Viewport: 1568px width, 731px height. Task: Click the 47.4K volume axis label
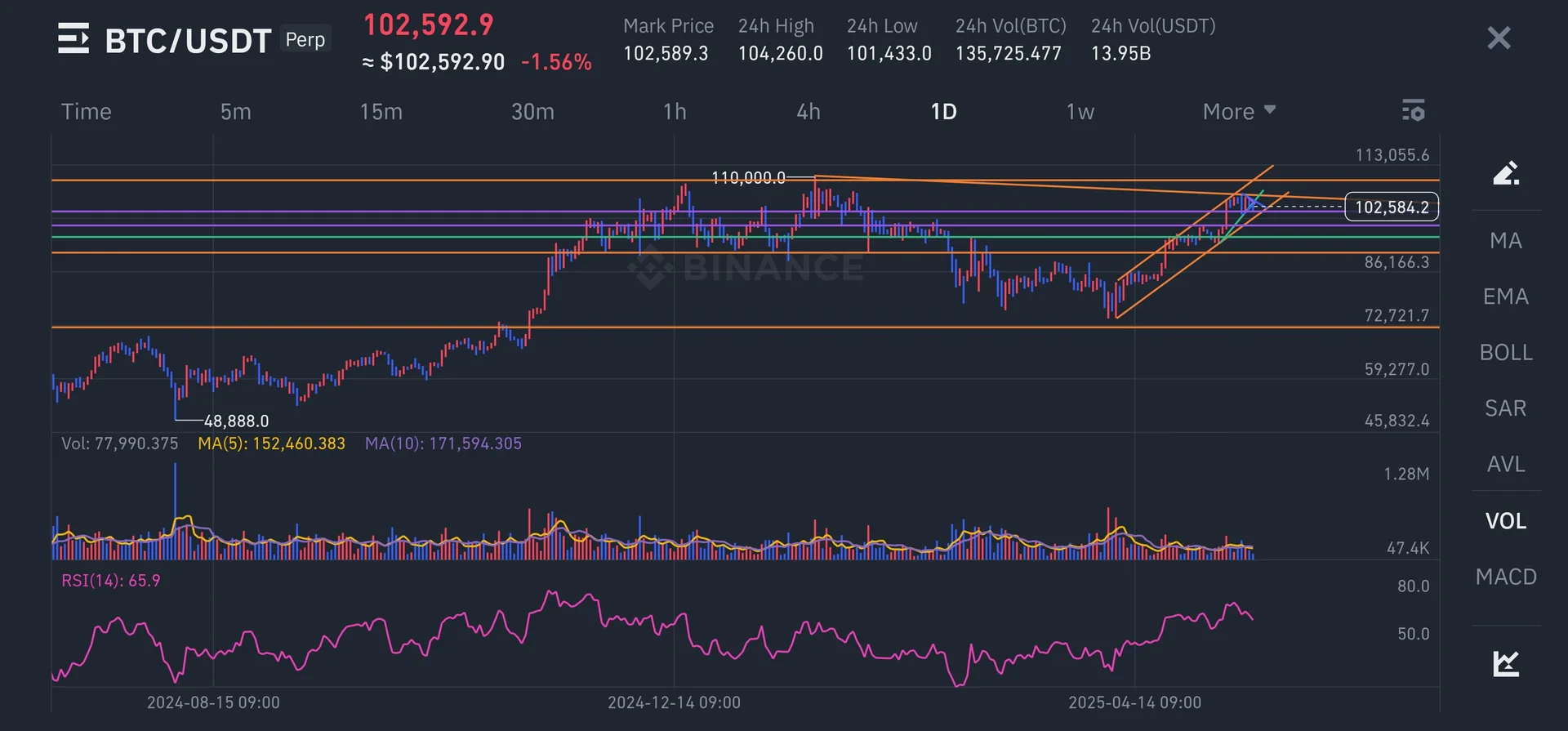tap(1408, 548)
